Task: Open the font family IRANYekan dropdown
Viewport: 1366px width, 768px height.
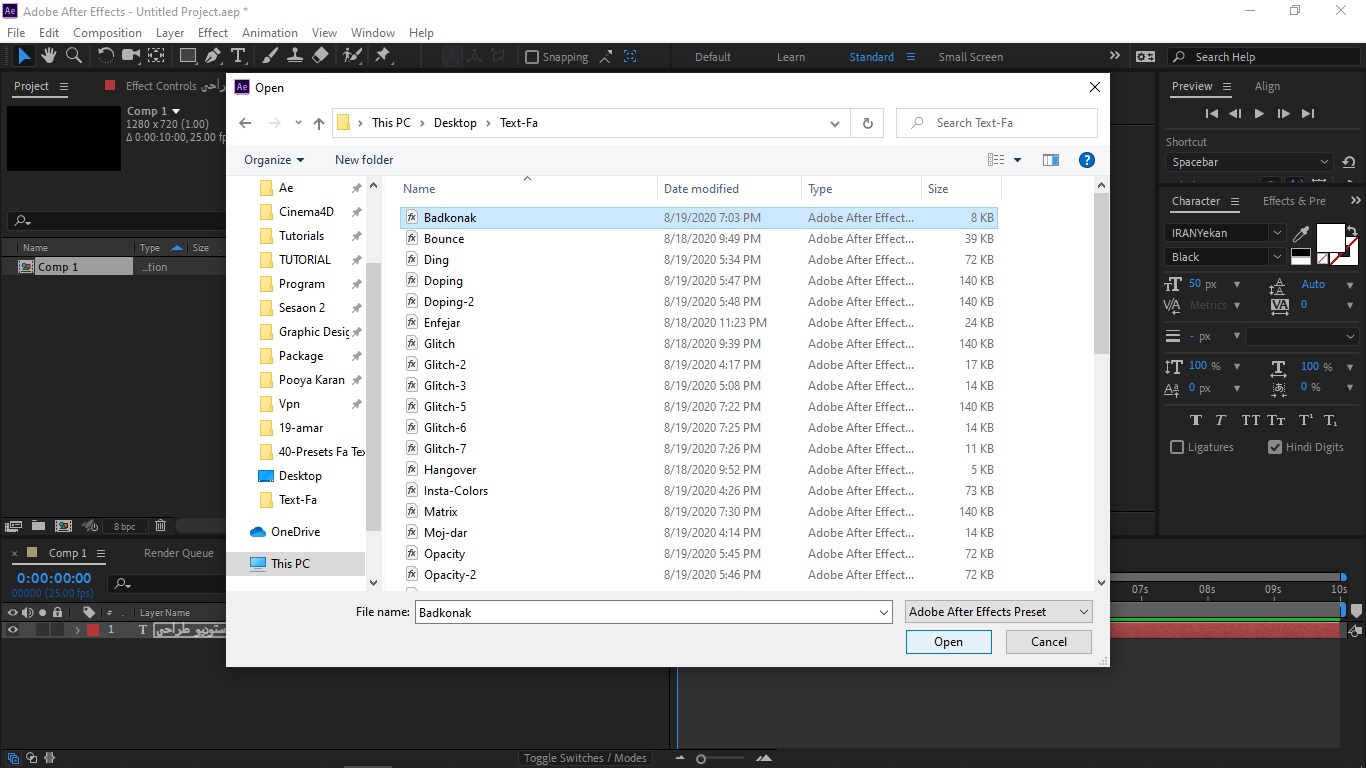Action: coord(1277,233)
